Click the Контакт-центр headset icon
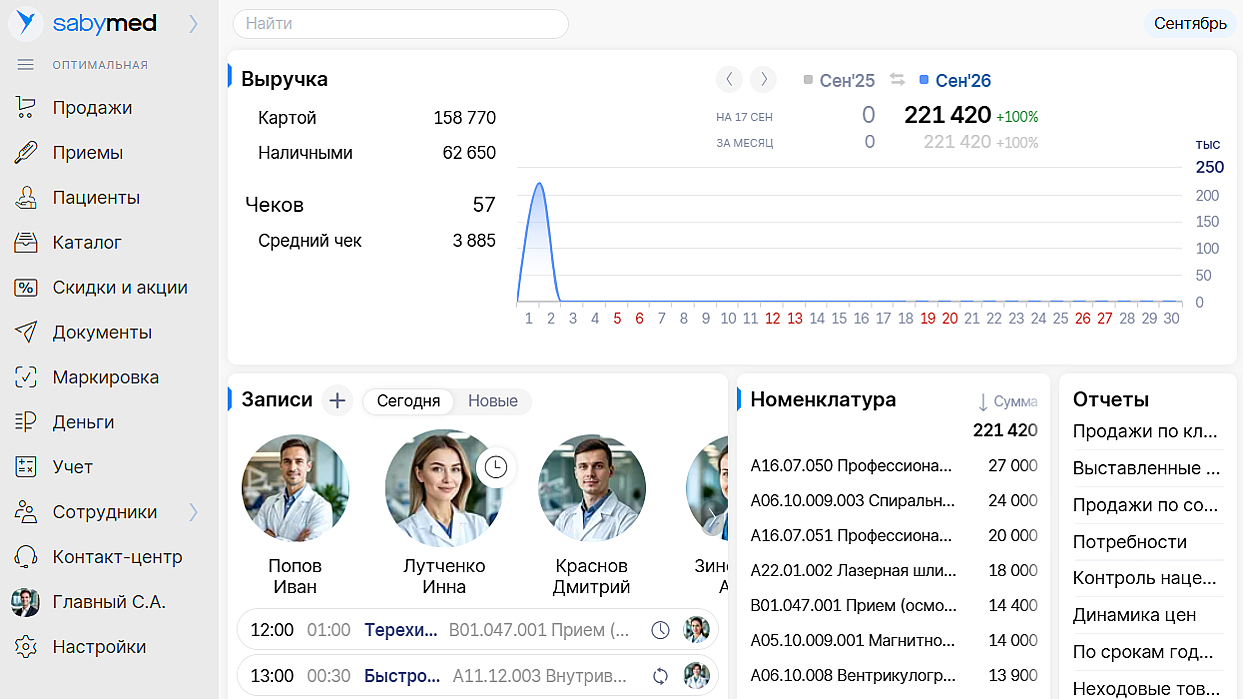This screenshot has width=1243, height=699. [x=26, y=557]
